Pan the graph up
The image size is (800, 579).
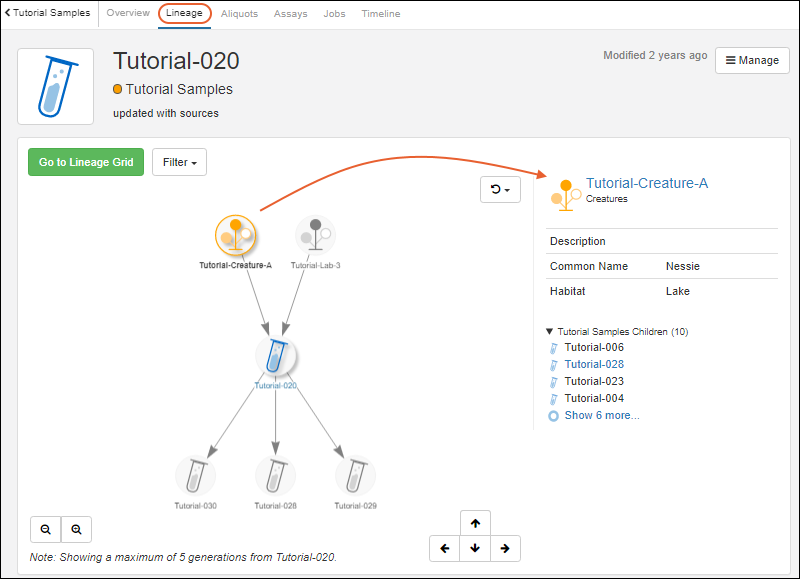point(475,523)
